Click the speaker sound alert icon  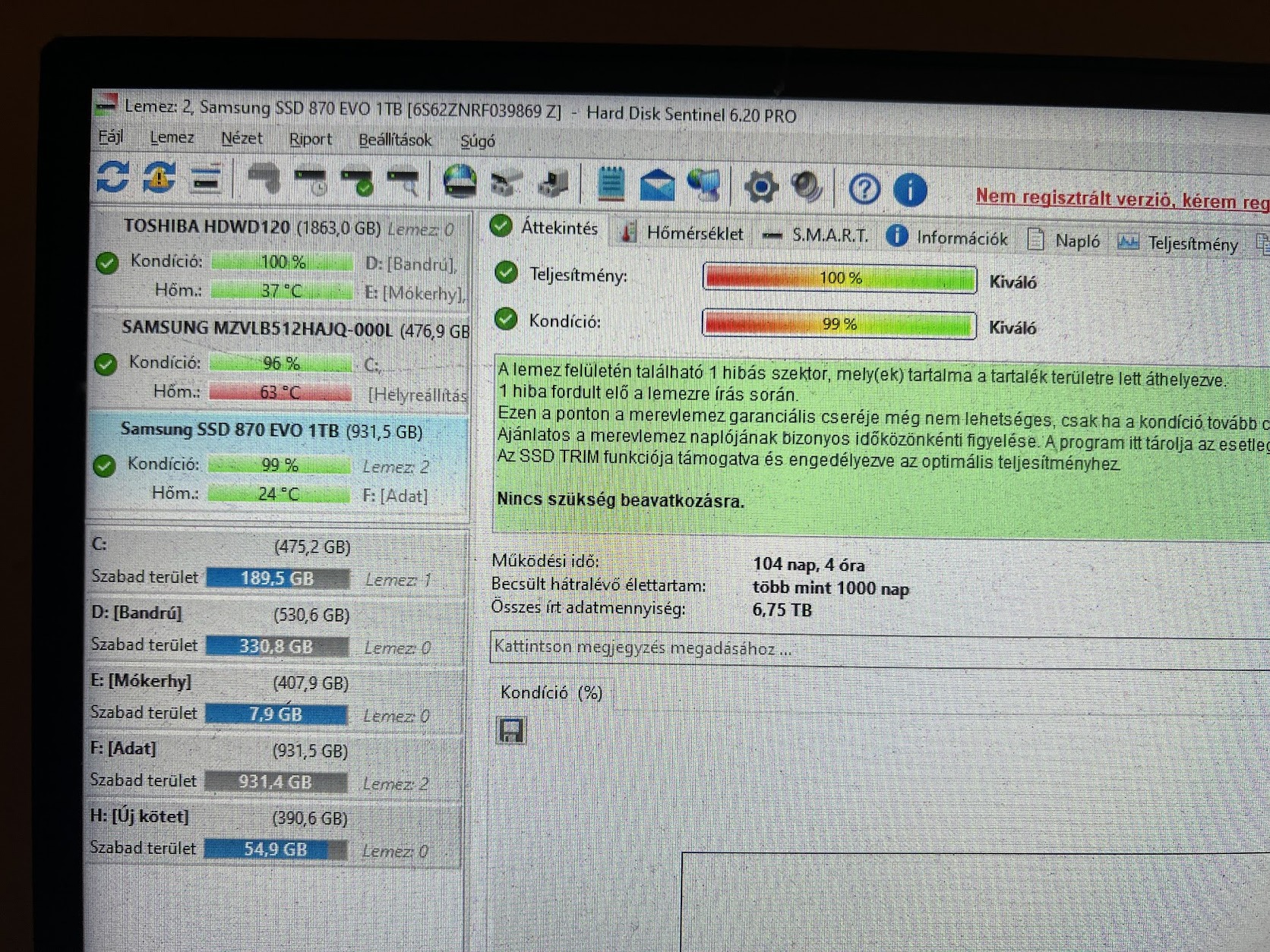point(807,187)
